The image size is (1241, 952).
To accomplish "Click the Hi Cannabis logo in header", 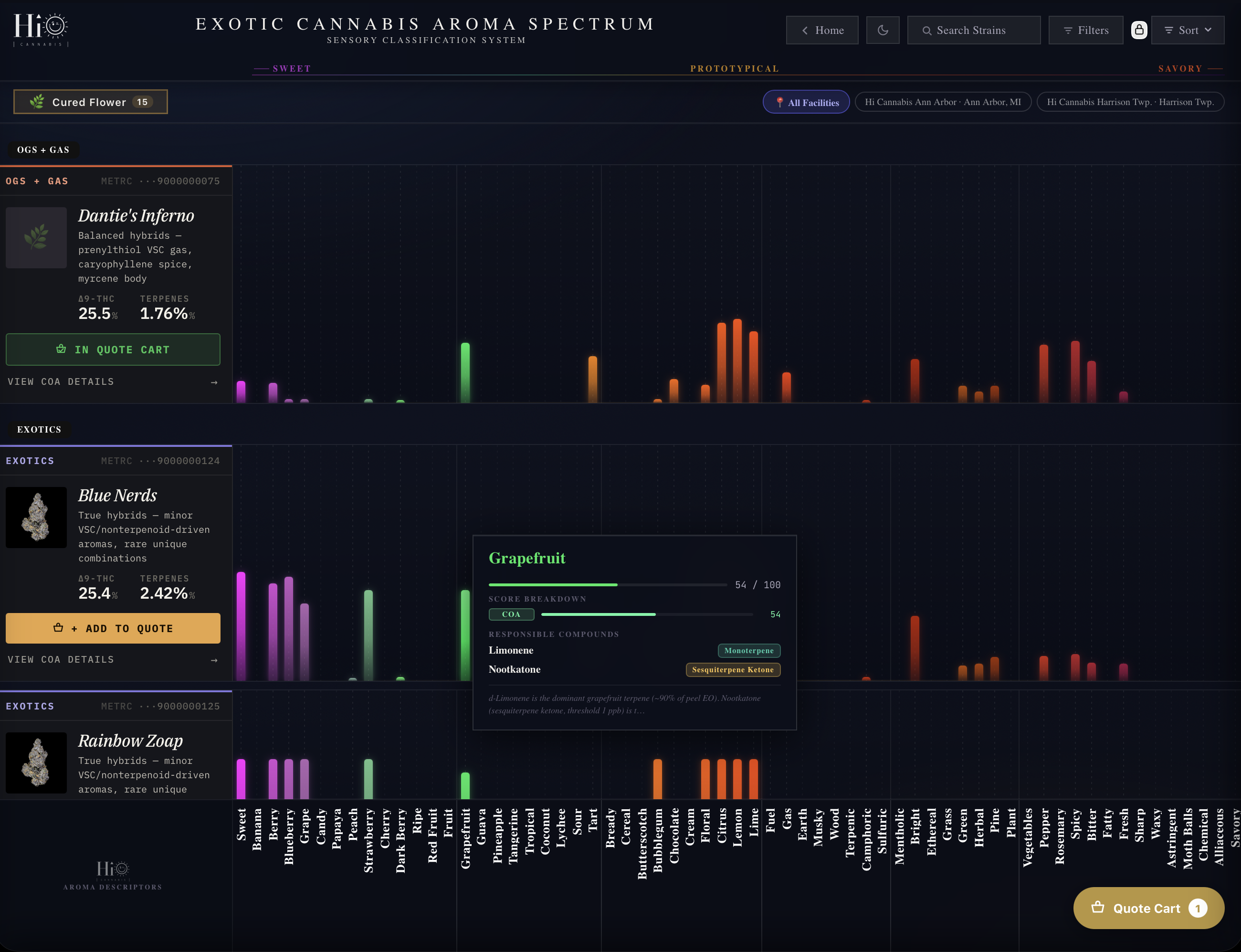I will click(41, 30).
